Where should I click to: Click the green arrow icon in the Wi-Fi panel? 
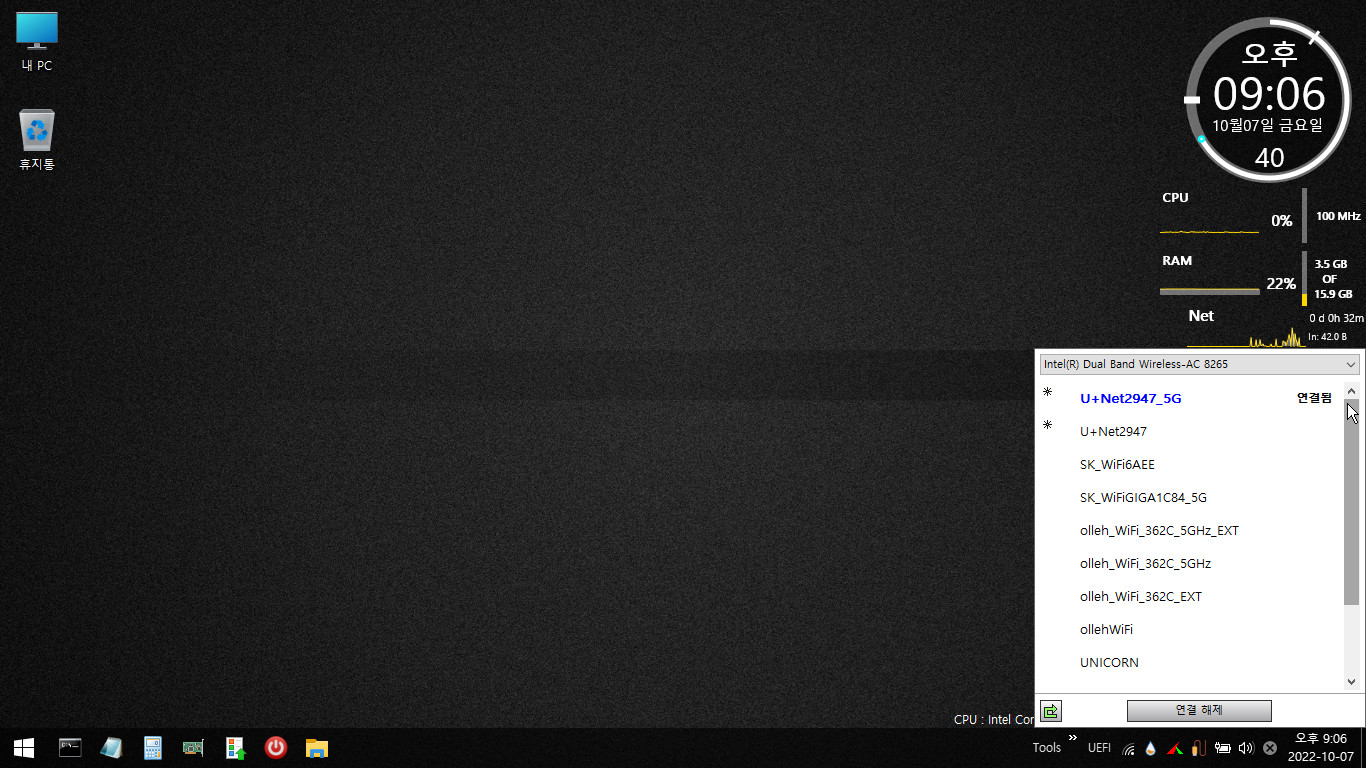coord(1051,711)
